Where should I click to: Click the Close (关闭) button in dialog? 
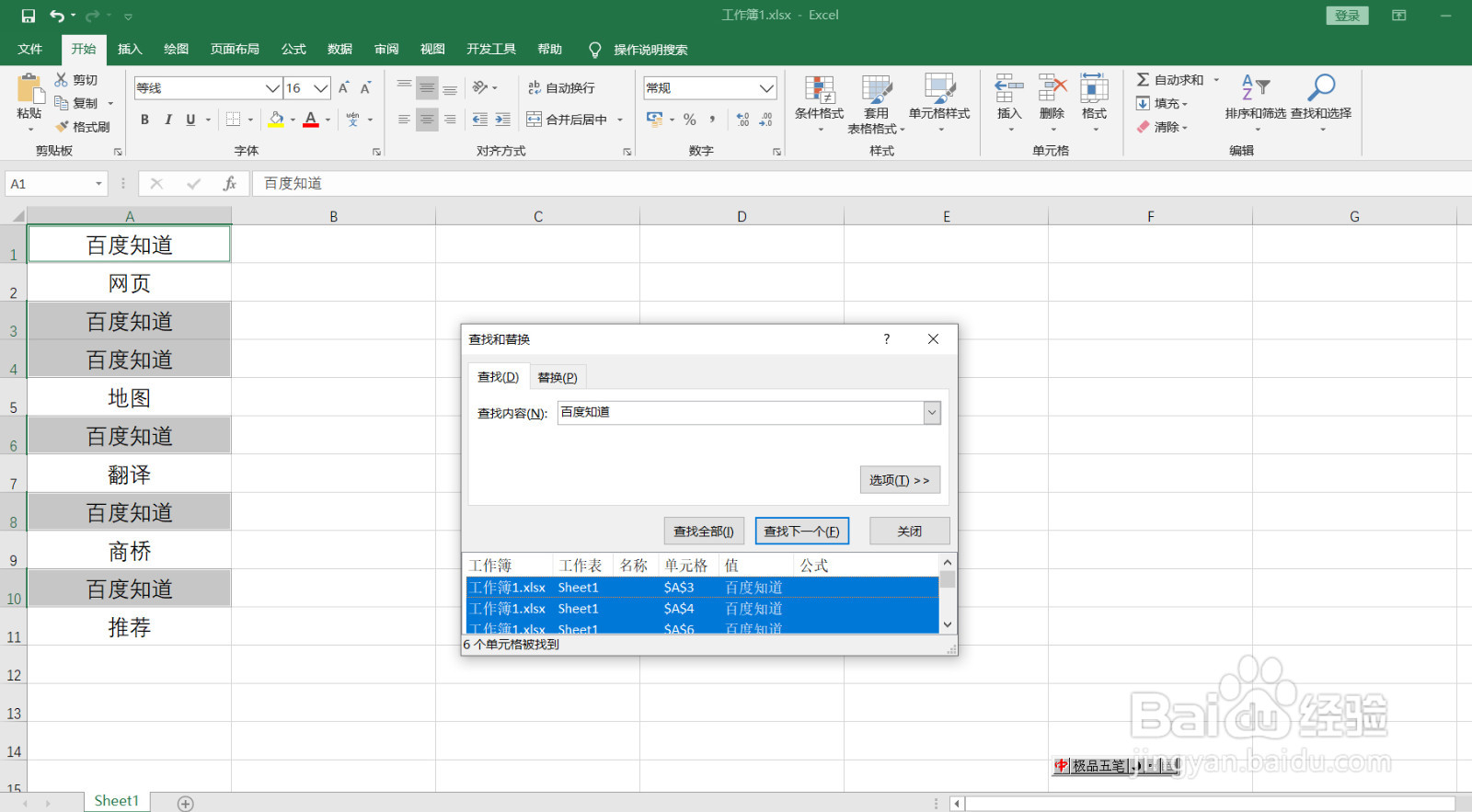pos(910,532)
